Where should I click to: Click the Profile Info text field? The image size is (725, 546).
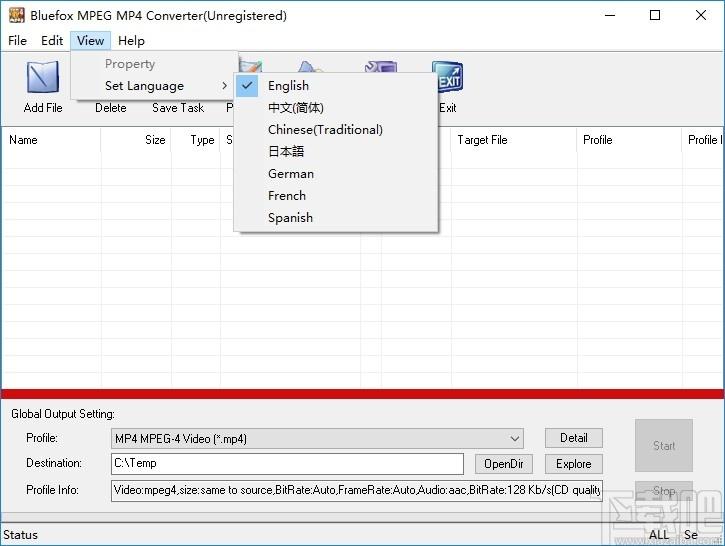click(x=356, y=490)
